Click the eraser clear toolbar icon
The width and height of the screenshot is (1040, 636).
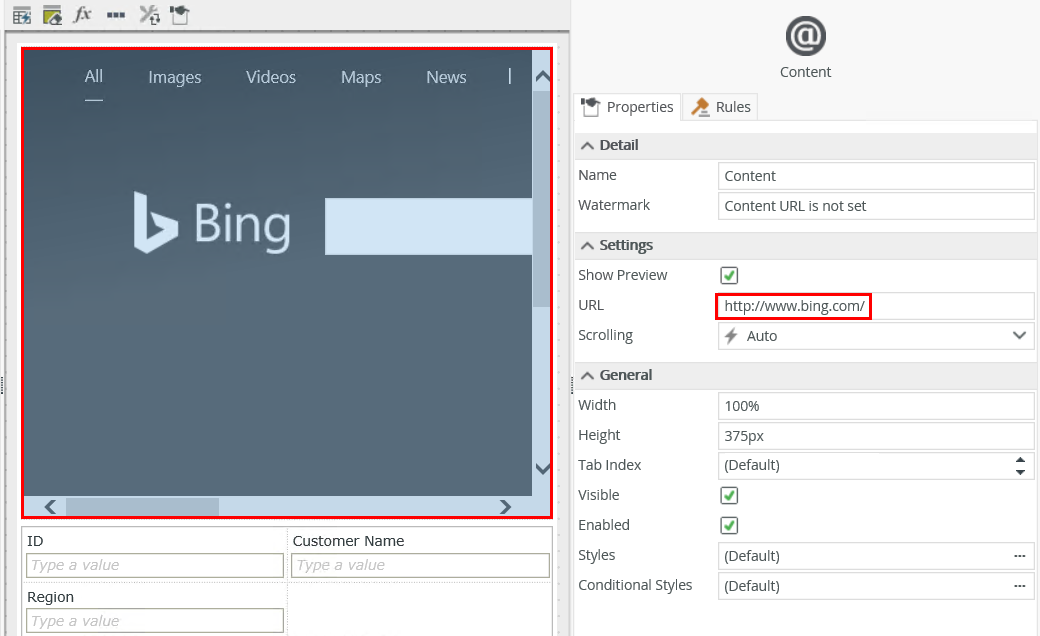(52, 15)
